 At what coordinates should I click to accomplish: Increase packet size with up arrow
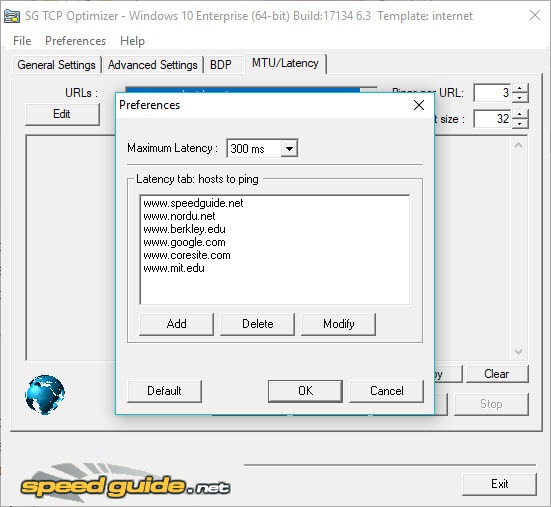coord(520,114)
